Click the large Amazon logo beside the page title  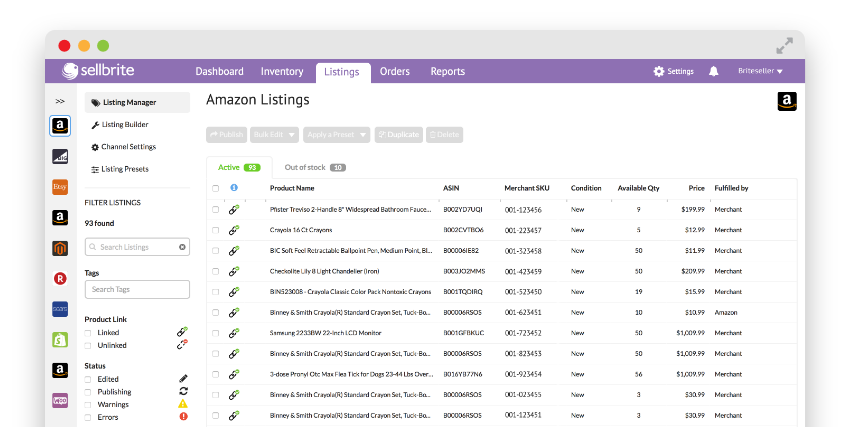(787, 101)
